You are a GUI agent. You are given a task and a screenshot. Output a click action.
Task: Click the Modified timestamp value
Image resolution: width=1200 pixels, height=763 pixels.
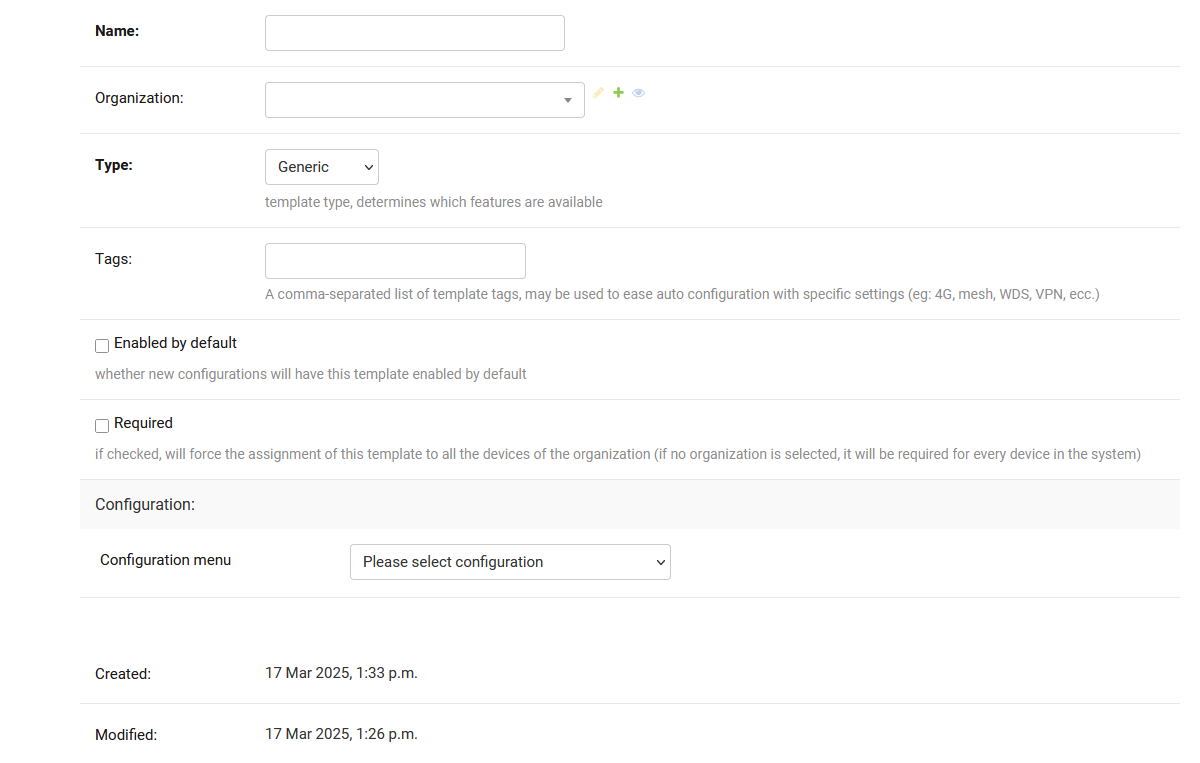pos(341,734)
